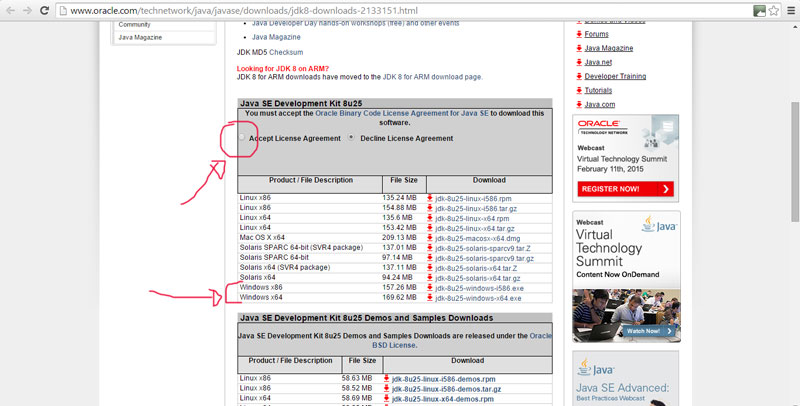Click download arrow icon for linux-i586-demos.tar.gz

coord(386,389)
